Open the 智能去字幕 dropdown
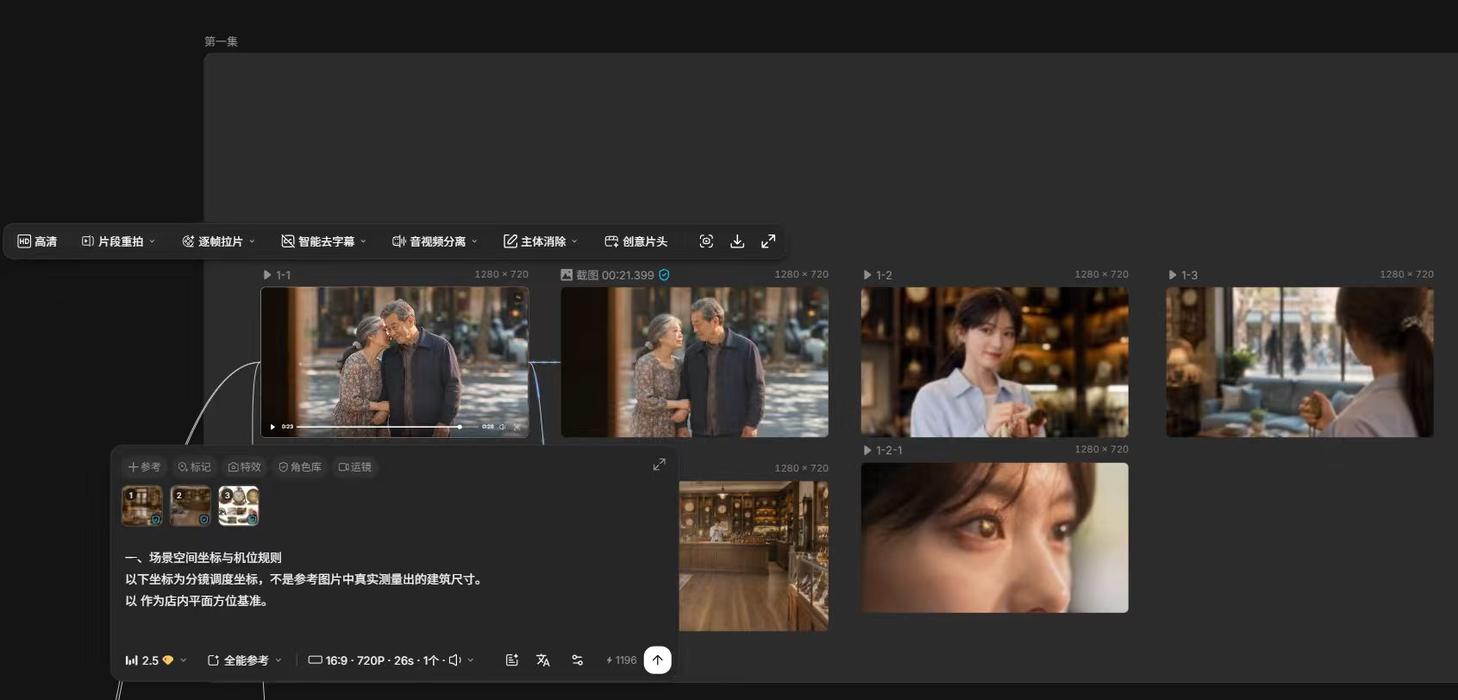 [324, 242]
